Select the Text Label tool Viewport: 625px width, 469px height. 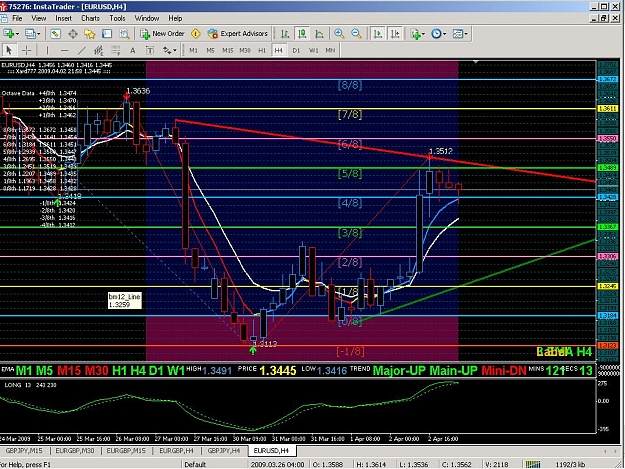pyautogui.click(x=150, y=51)
